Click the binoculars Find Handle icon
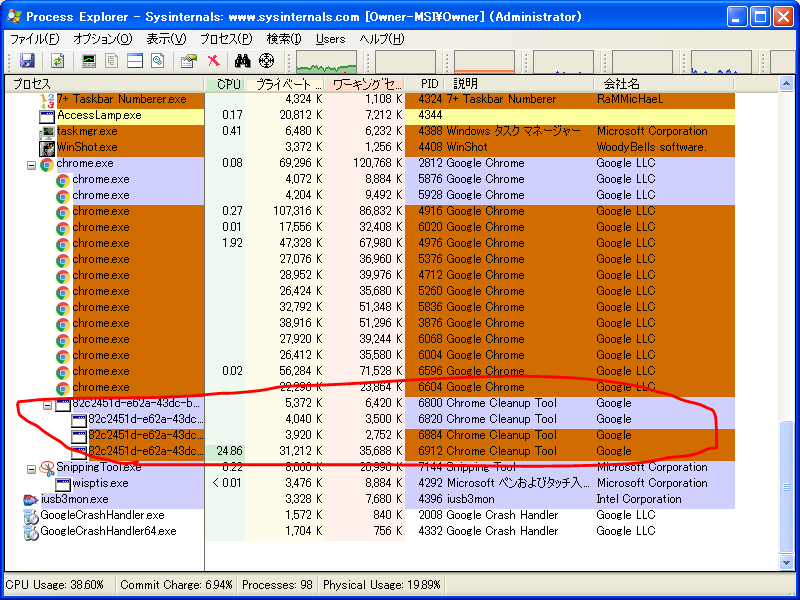Viewport: 800px width, 600px height. [242, 61]
